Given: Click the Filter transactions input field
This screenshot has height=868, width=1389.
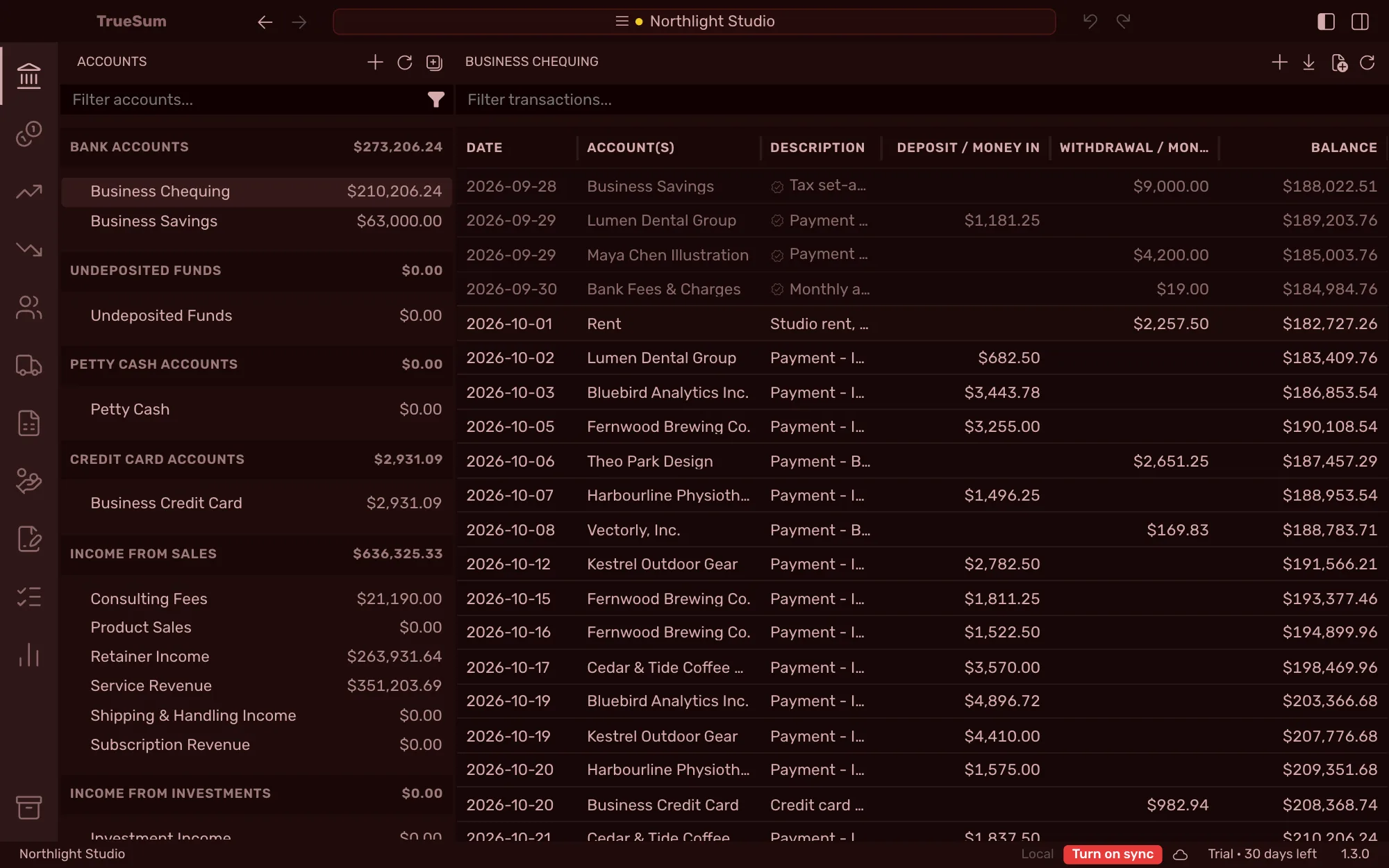Looking at the screenshot, I should tap(921, 100).
